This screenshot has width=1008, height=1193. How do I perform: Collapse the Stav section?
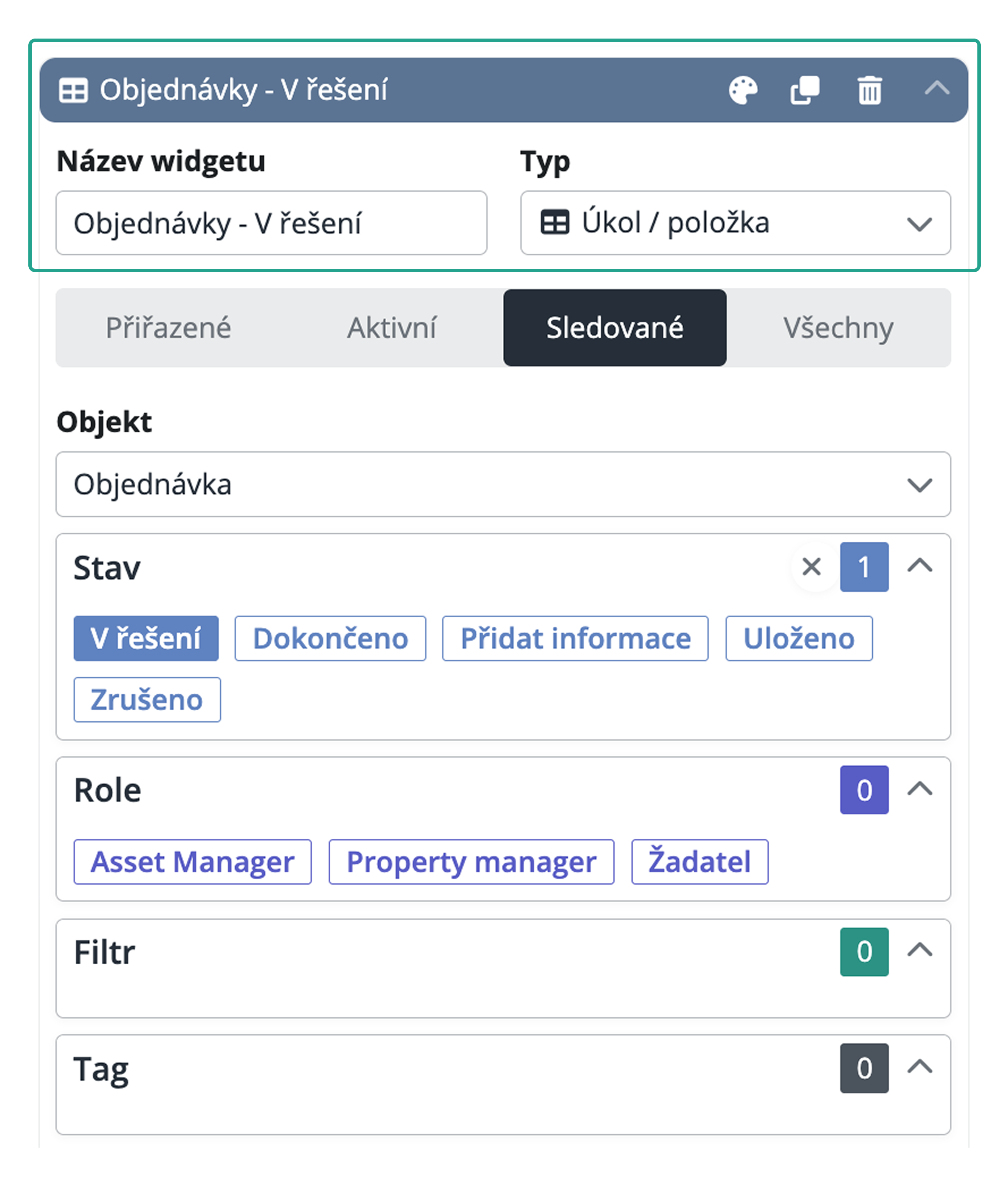920,566
